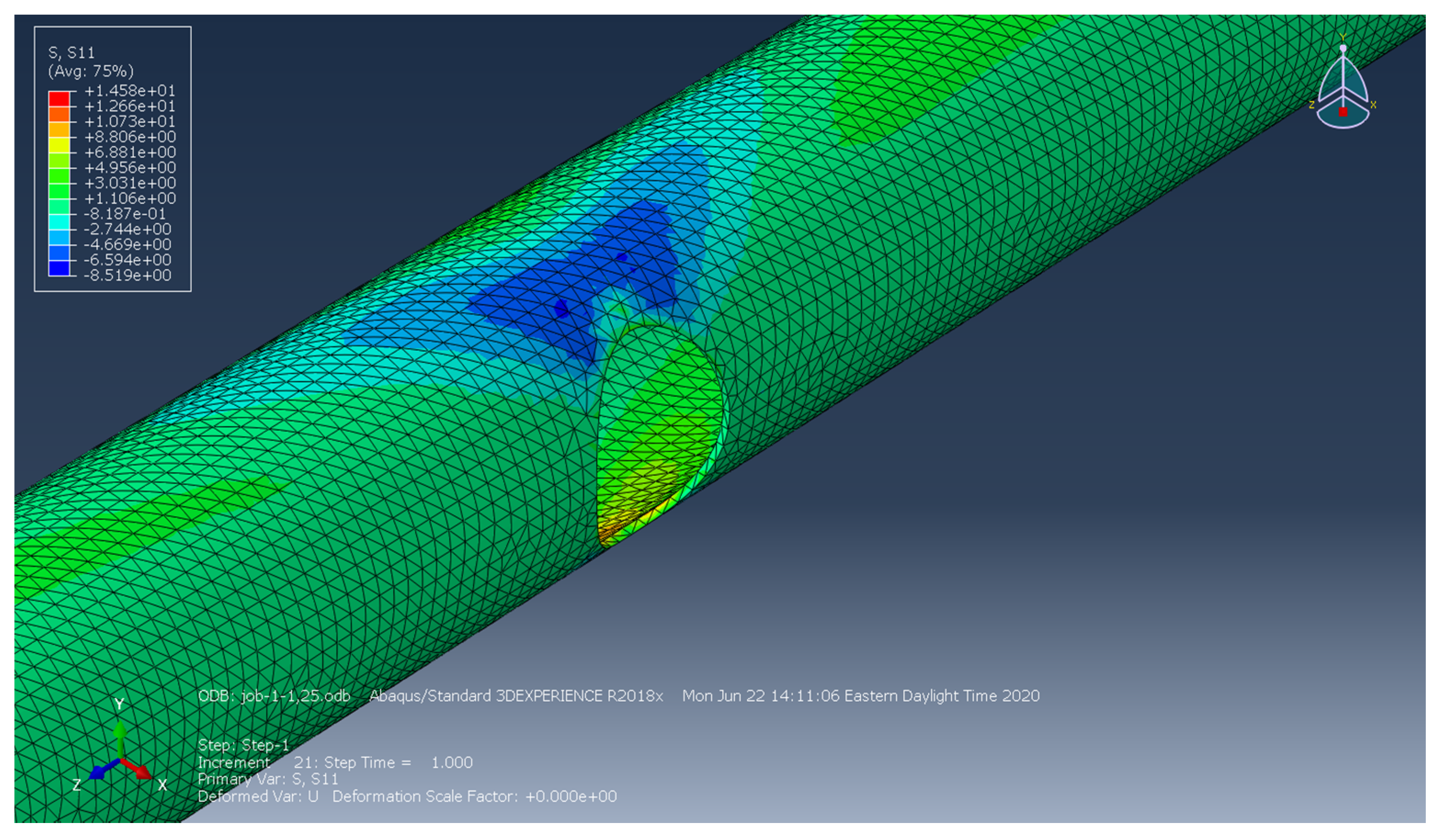Viewport: 1446px width, 840px height.
Task: Click the -8.519e+00 minimum legend value
Action: click(127, 275)
